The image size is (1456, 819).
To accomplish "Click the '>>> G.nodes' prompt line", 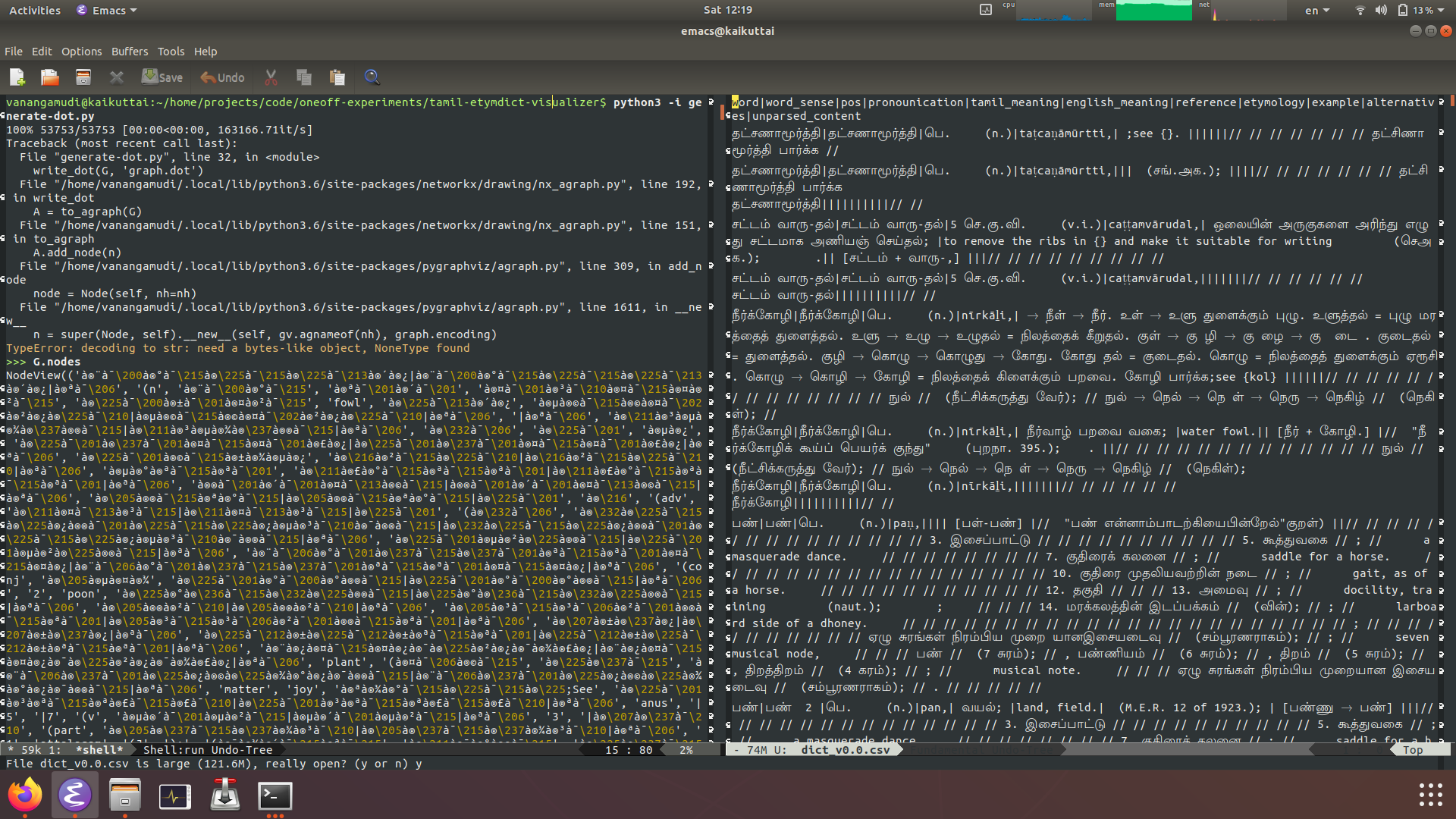I will (43, 362).
